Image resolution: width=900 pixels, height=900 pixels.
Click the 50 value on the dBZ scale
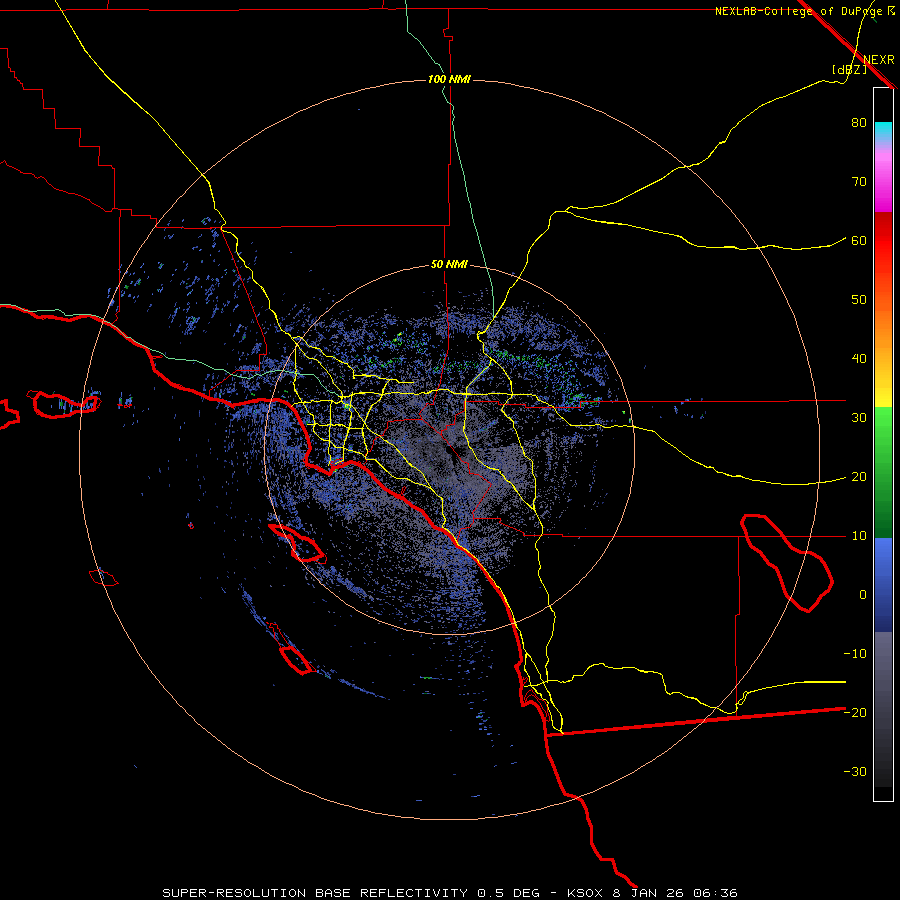(x=859, y=300)
